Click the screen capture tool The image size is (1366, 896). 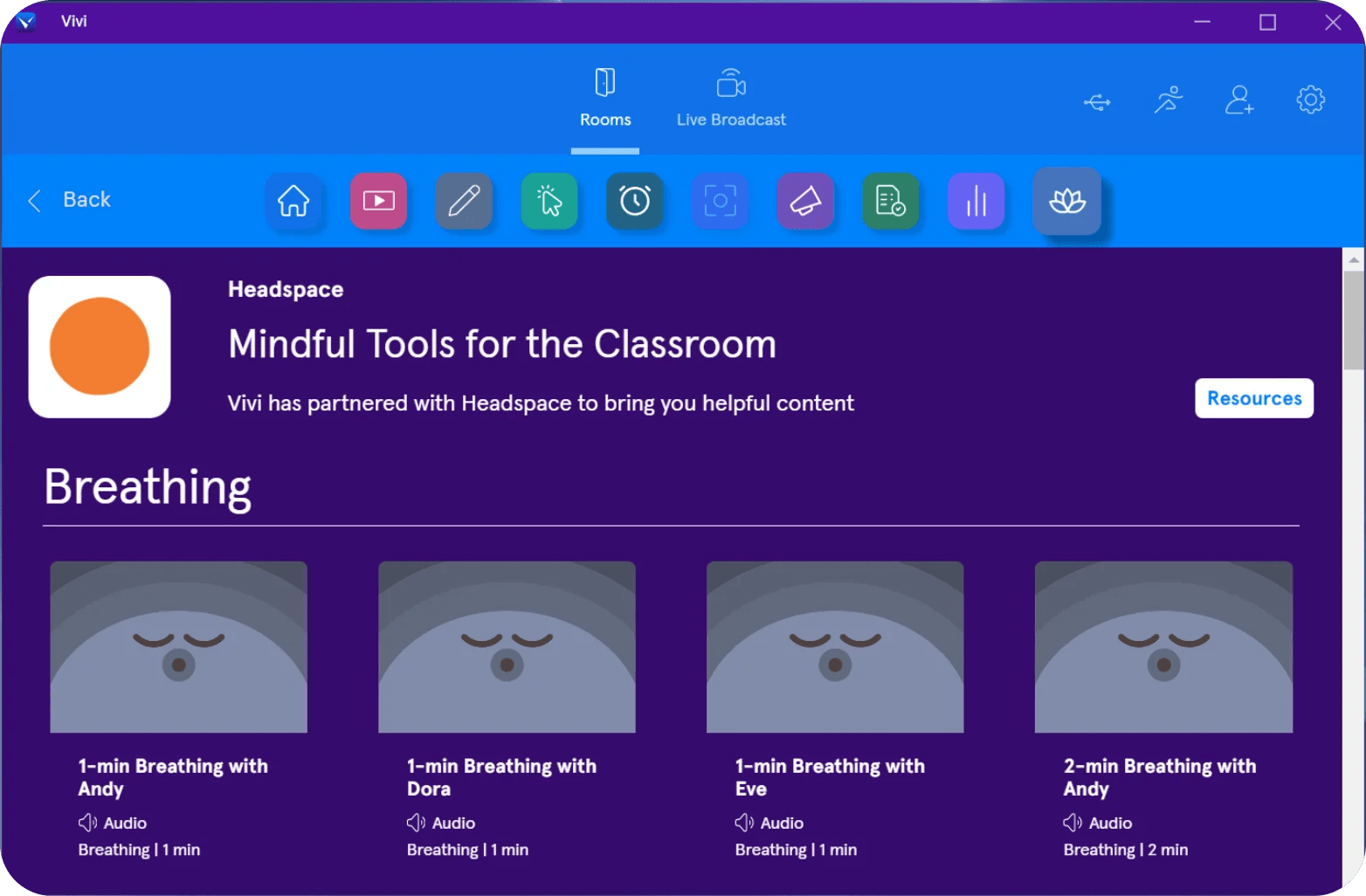[x=720, y=202]
